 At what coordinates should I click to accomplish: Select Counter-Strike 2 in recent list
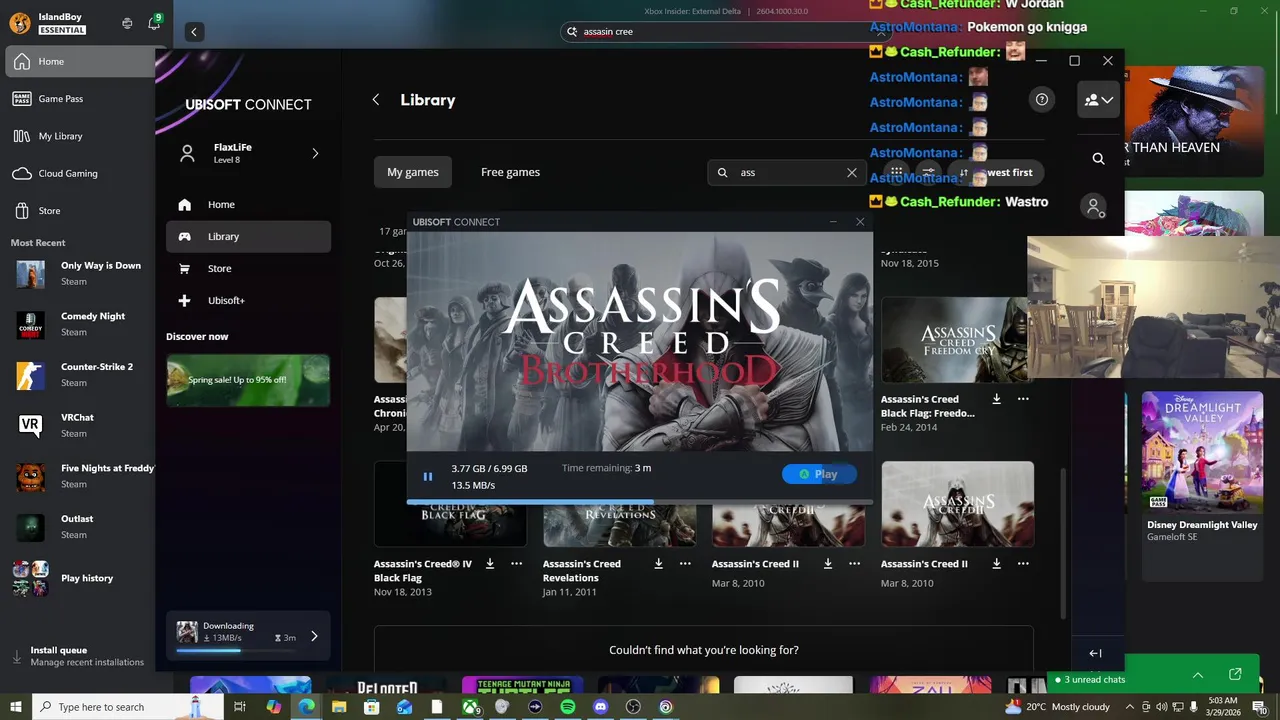80,375
